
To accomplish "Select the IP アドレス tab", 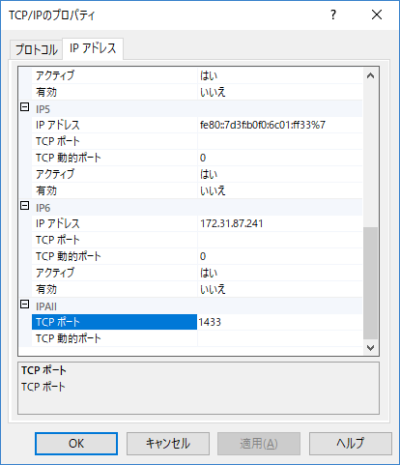I will 93,49.
